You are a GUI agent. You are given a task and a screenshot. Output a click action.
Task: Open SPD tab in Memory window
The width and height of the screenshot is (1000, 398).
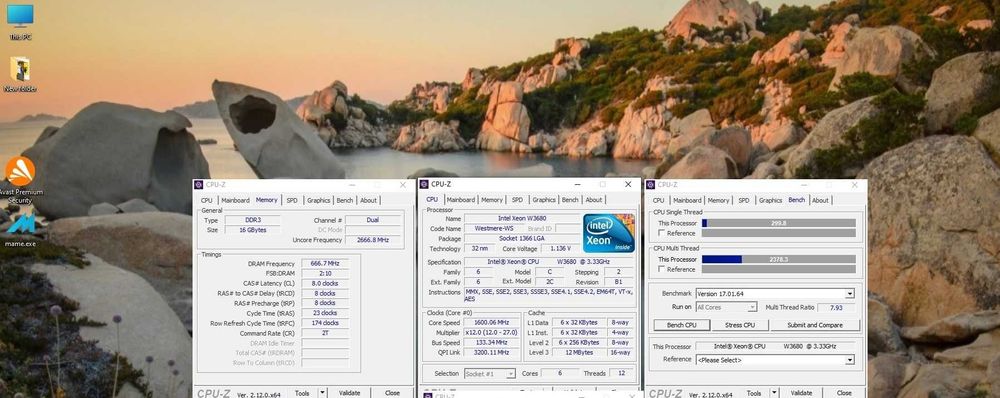click(x=291, y=200)
